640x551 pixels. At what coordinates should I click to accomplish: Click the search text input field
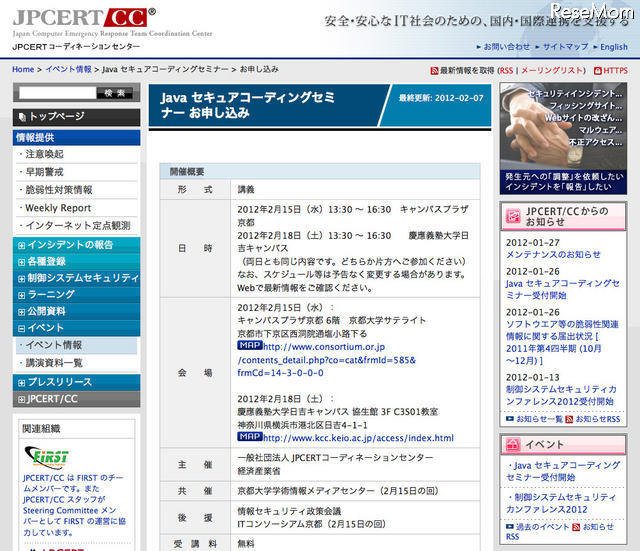(x=56, y=93)
